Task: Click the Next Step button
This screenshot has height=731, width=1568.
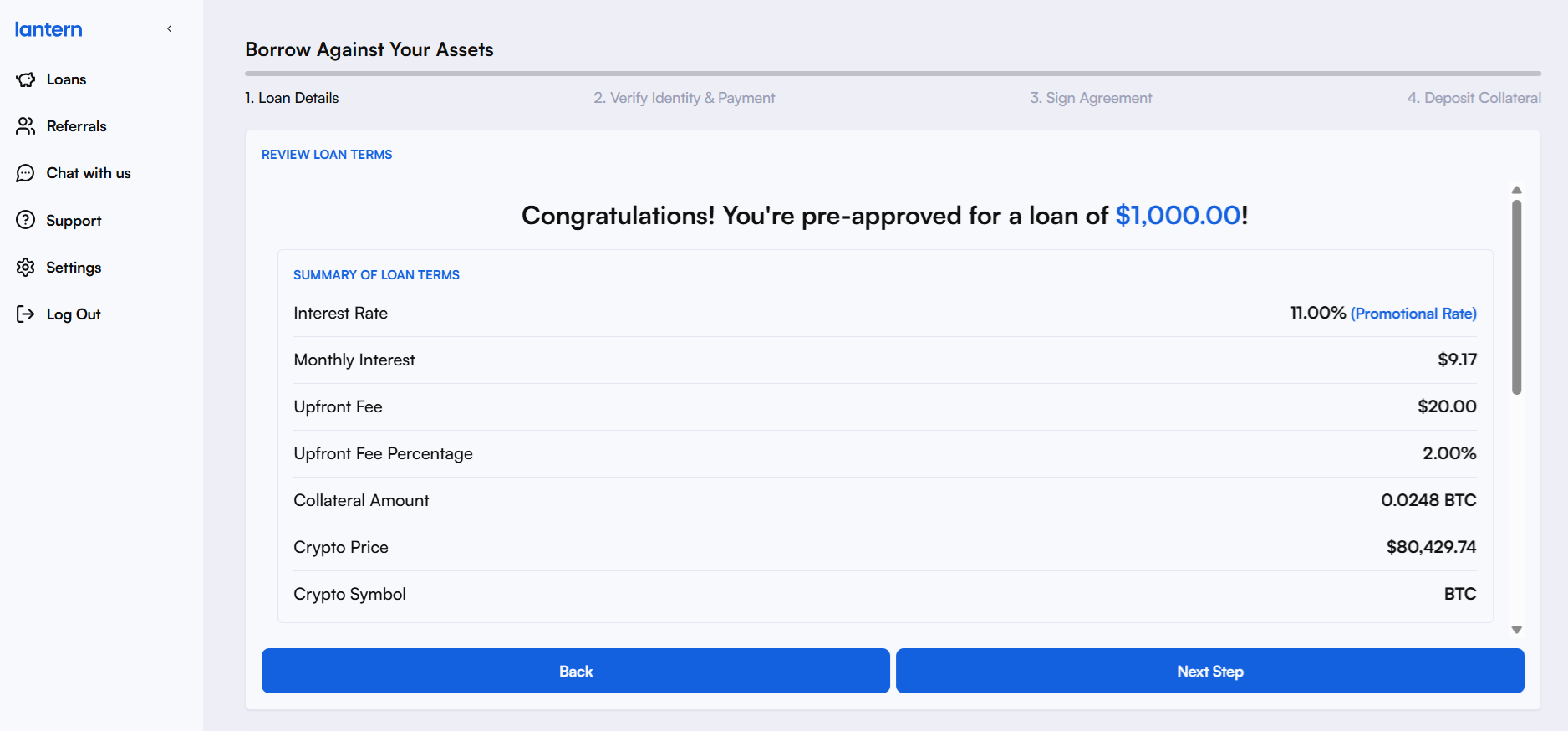Action: (1209, 671)
